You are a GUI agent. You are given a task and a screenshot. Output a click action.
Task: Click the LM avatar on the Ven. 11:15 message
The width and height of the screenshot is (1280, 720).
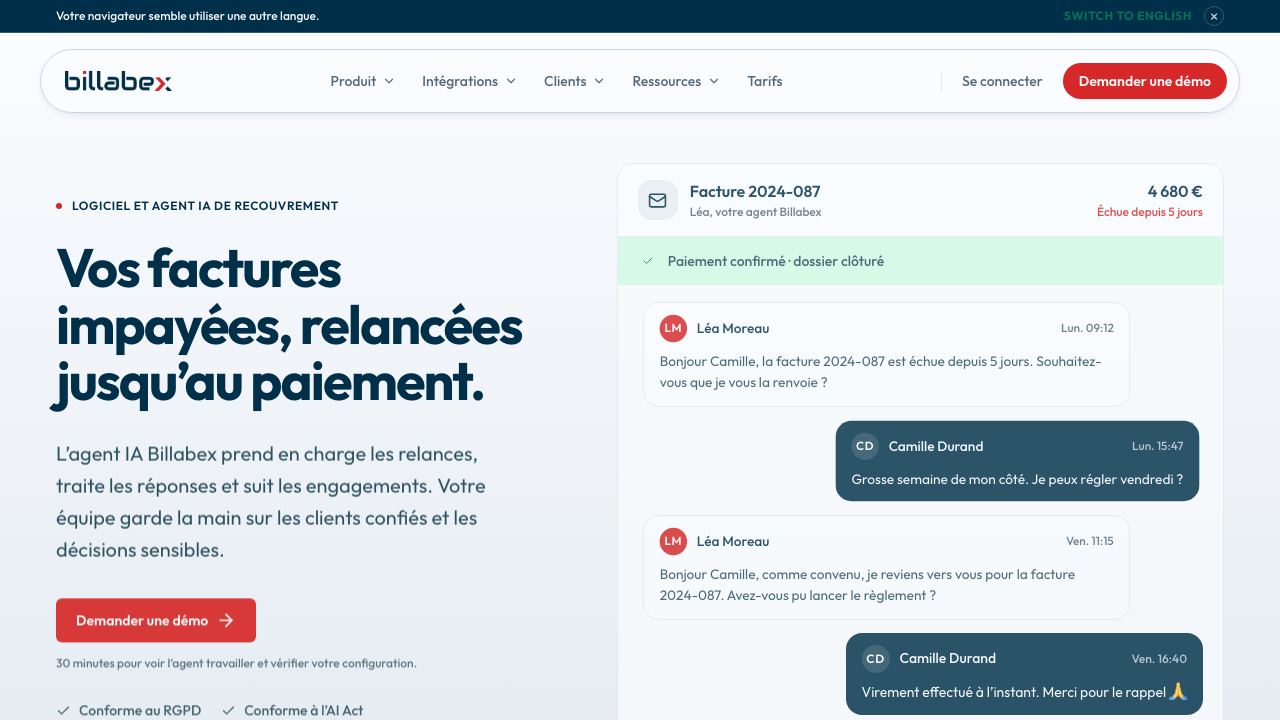pos(673,541)
